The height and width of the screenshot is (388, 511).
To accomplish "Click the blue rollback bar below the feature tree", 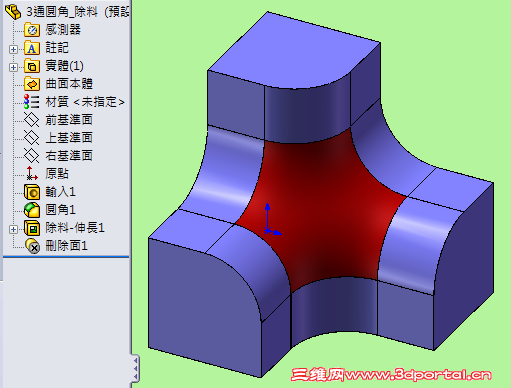I will [x=66, y=257].
